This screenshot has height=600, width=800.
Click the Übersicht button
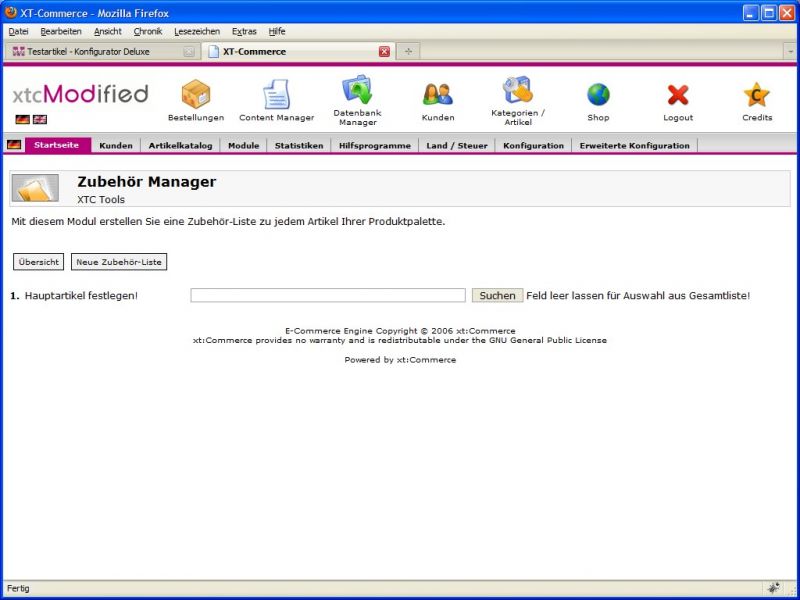pos(39,262)
